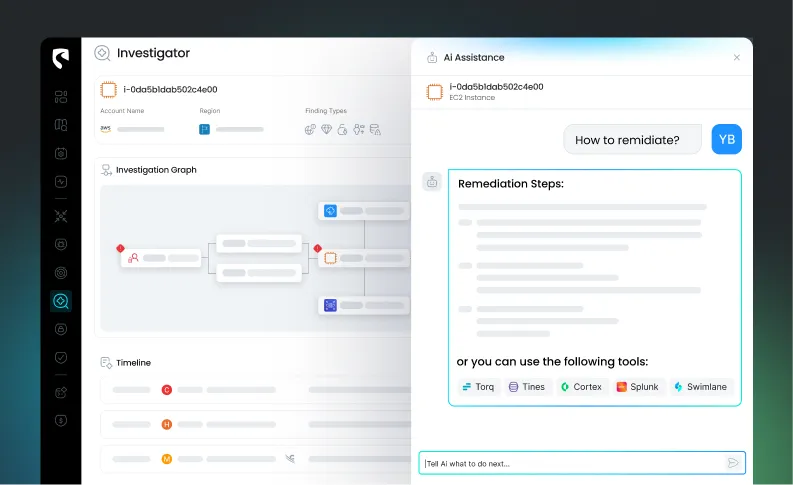Close the Ai Assistance panel
This screenshot has width=793, height=485.
pyautogui.click(x=737, y=58)
